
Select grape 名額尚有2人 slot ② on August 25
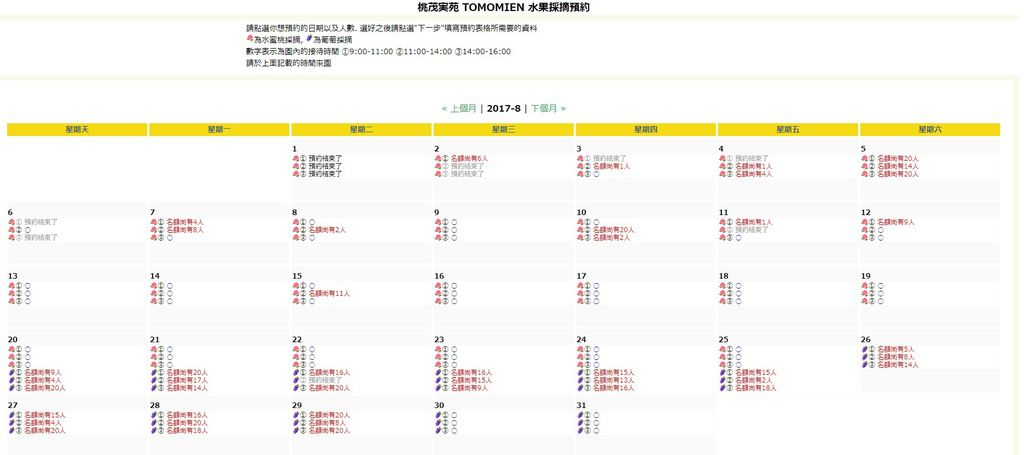(x=754, y=381)
